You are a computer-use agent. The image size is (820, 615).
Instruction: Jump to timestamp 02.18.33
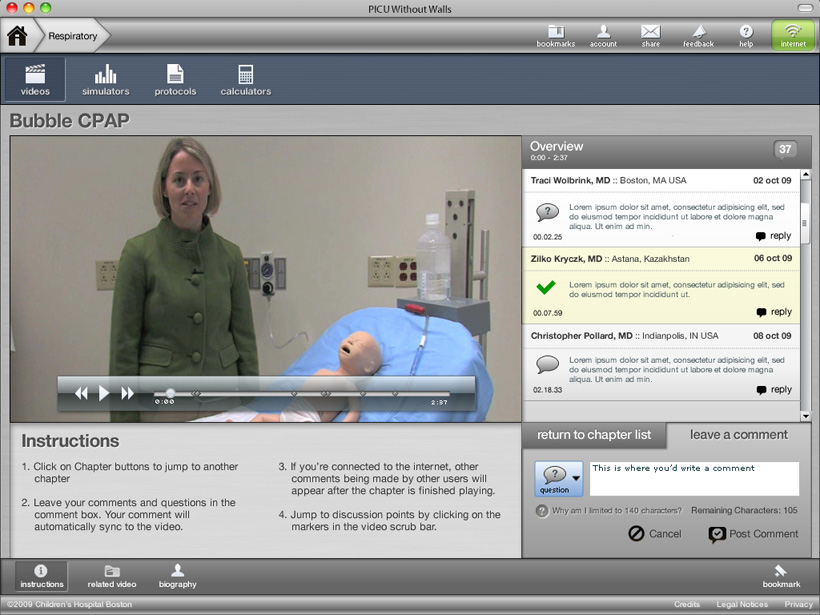click(x=548, y=390)
